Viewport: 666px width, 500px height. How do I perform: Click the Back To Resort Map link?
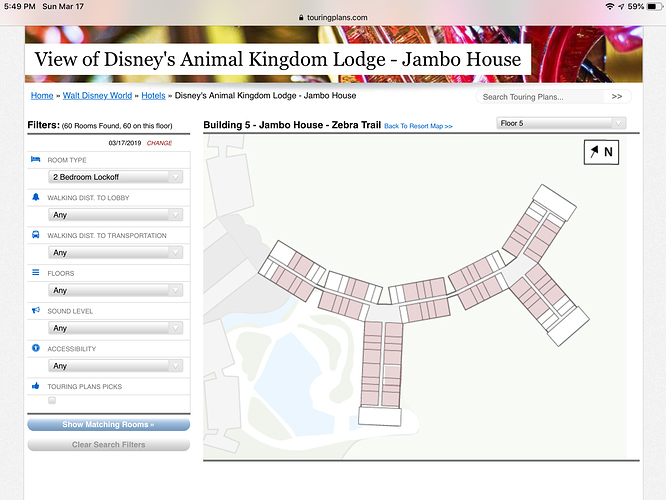[418, 127]
